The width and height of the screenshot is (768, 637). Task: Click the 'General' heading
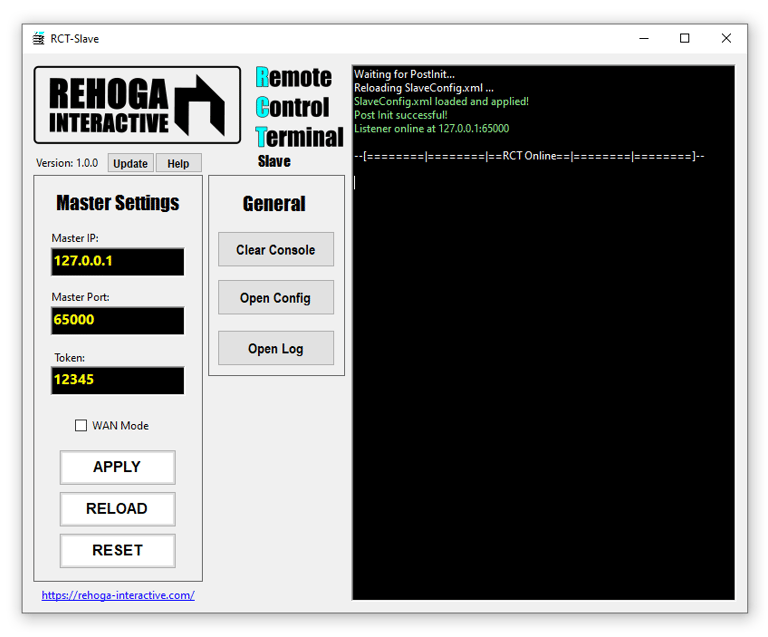(x=274, y=204)
